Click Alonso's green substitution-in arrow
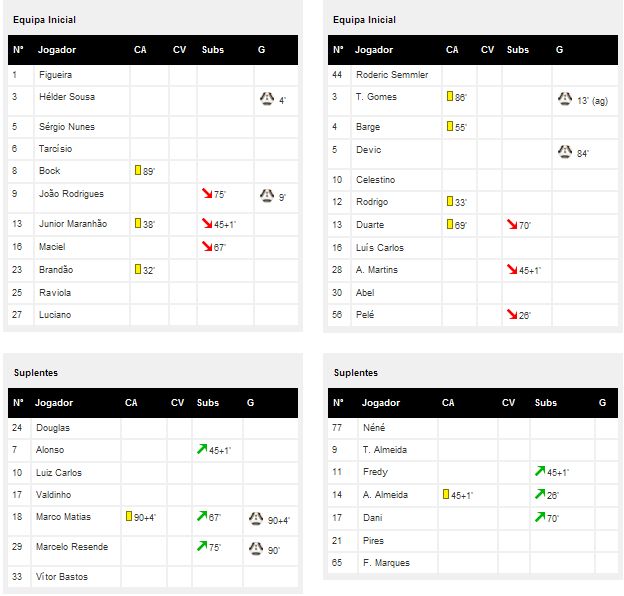 (x=202, y=449)
